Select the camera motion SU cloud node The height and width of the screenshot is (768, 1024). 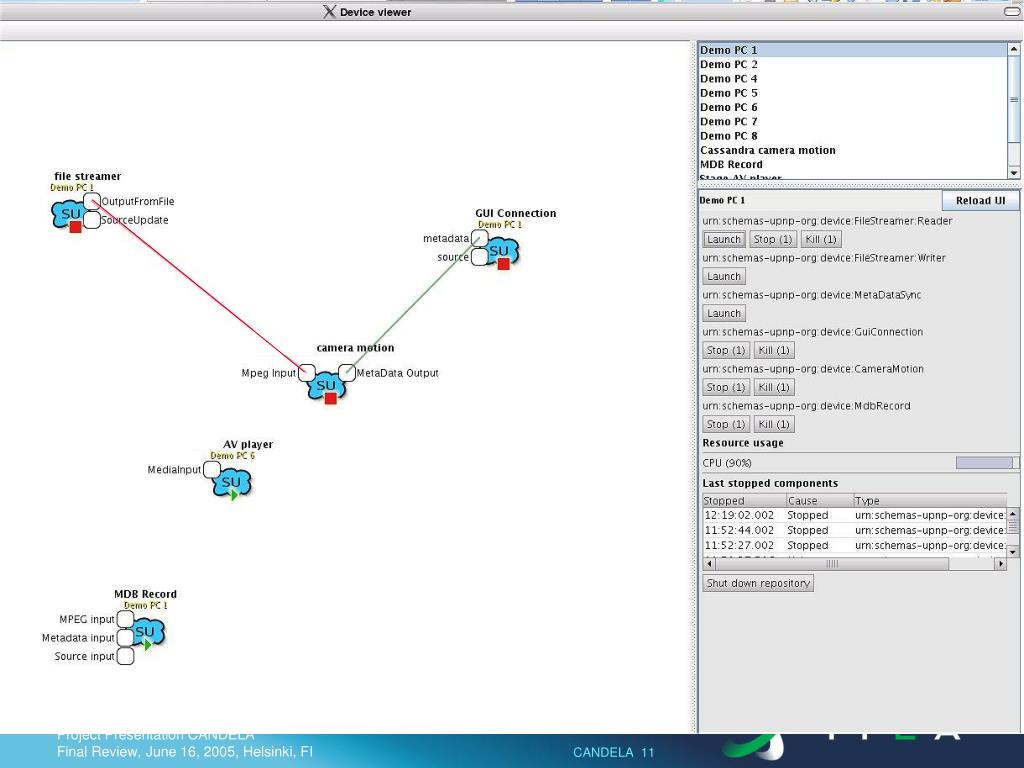pyautogui.click(x=327, y=387)
